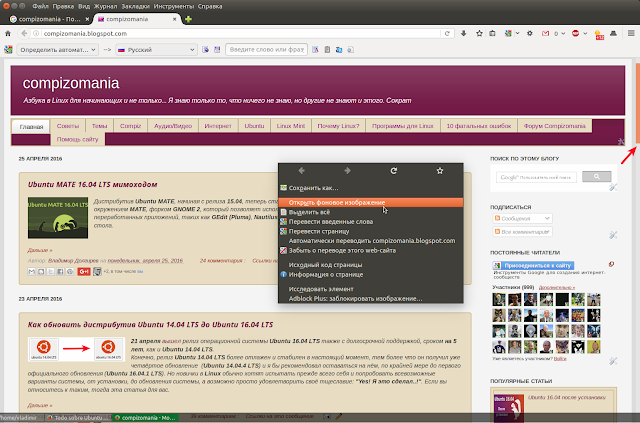Share first post to Pinterest icon
The width and height of the screenshot is (640, 423).
coord(70,272)
